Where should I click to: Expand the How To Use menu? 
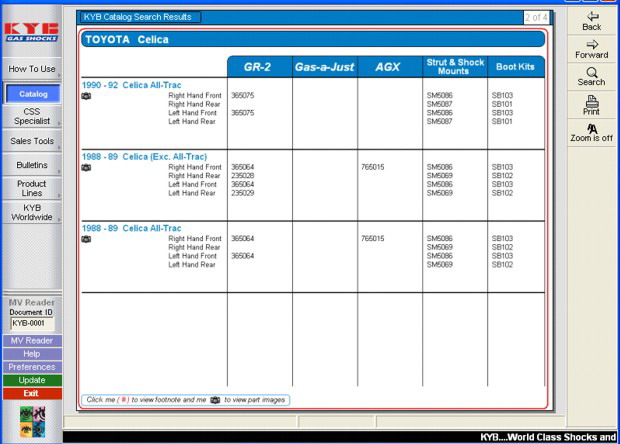pyautogui.click(x=32, y=69)
